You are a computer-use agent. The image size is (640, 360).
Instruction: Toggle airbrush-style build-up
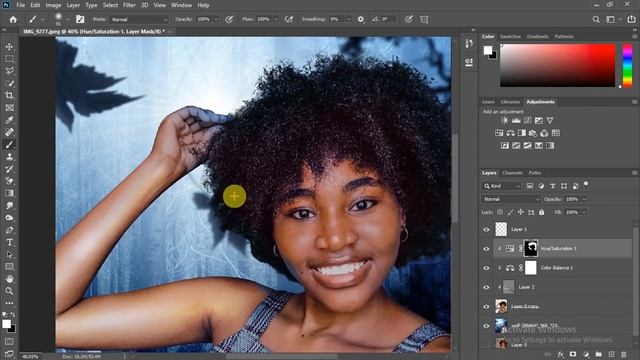click(x=289, y=19)
